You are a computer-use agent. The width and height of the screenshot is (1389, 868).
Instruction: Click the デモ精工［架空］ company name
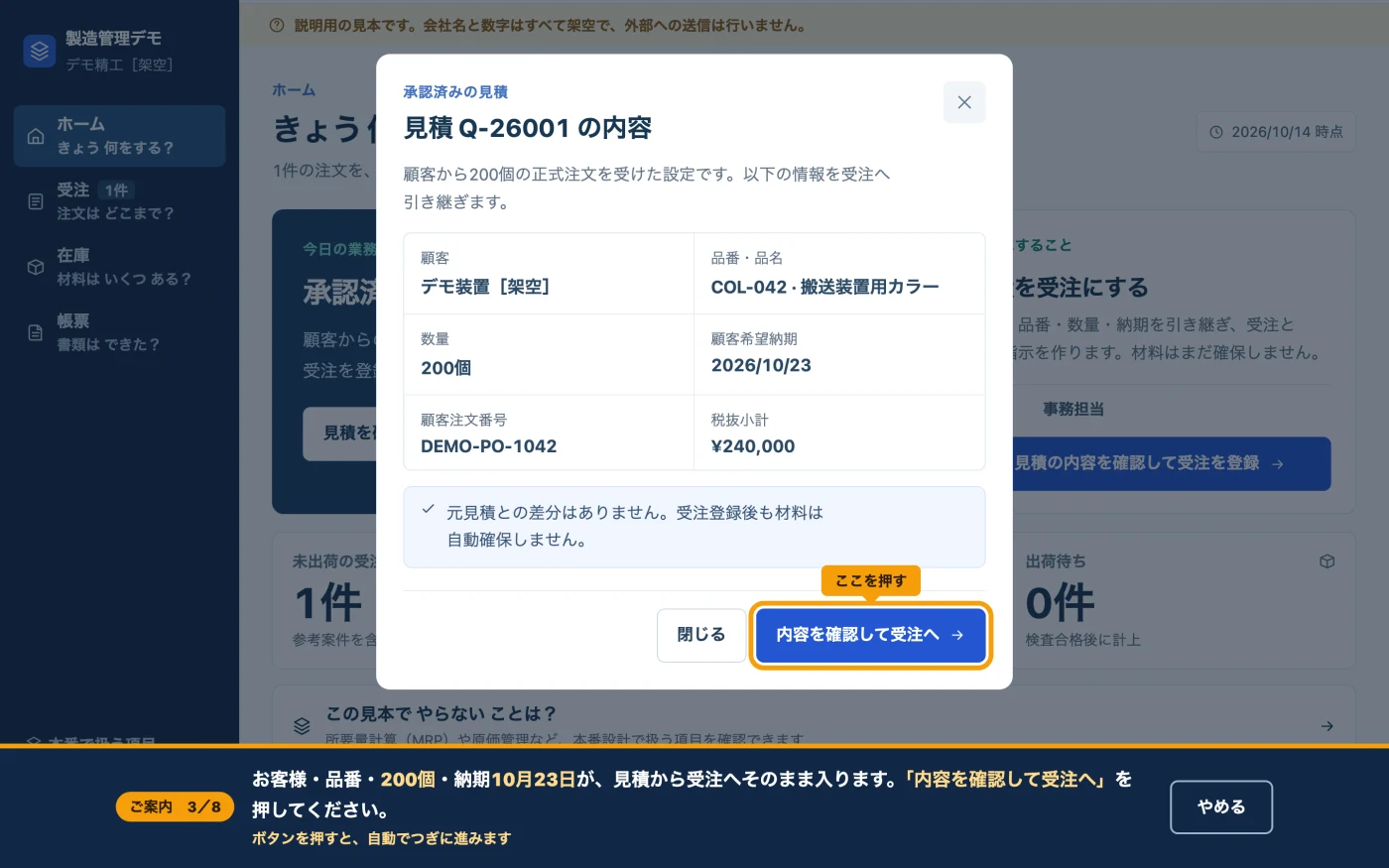120,64
